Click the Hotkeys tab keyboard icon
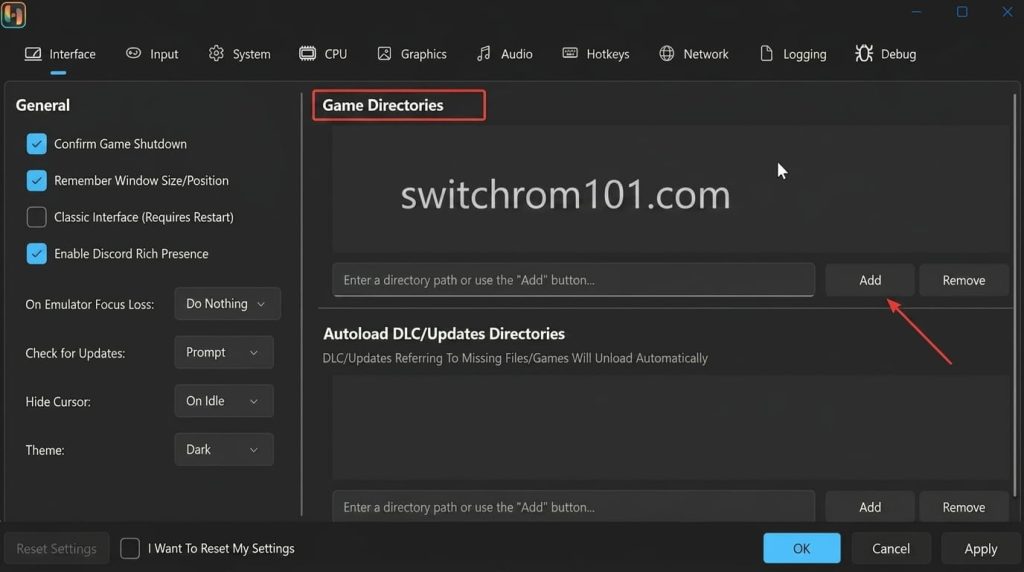The width and height of the screenshot is (1024, 572). pos(570,53)
